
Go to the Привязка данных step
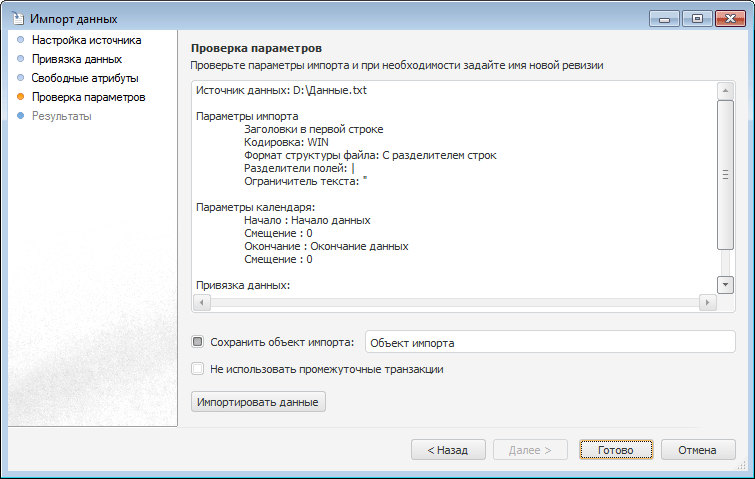click(x=77, y=60)
